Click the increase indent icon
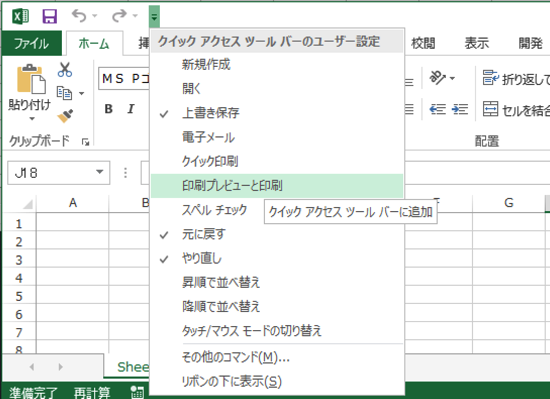Image resolution: width=550 pixels, height=399 pixels. tap(460, 109)
